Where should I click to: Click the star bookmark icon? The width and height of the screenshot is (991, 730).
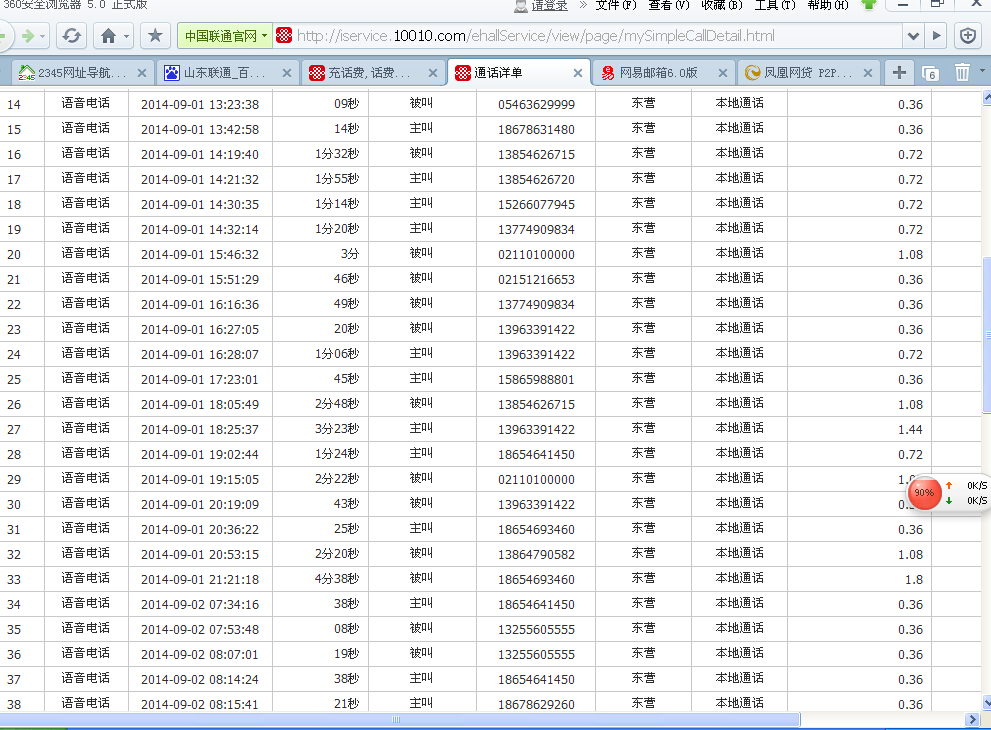point(155,36)
